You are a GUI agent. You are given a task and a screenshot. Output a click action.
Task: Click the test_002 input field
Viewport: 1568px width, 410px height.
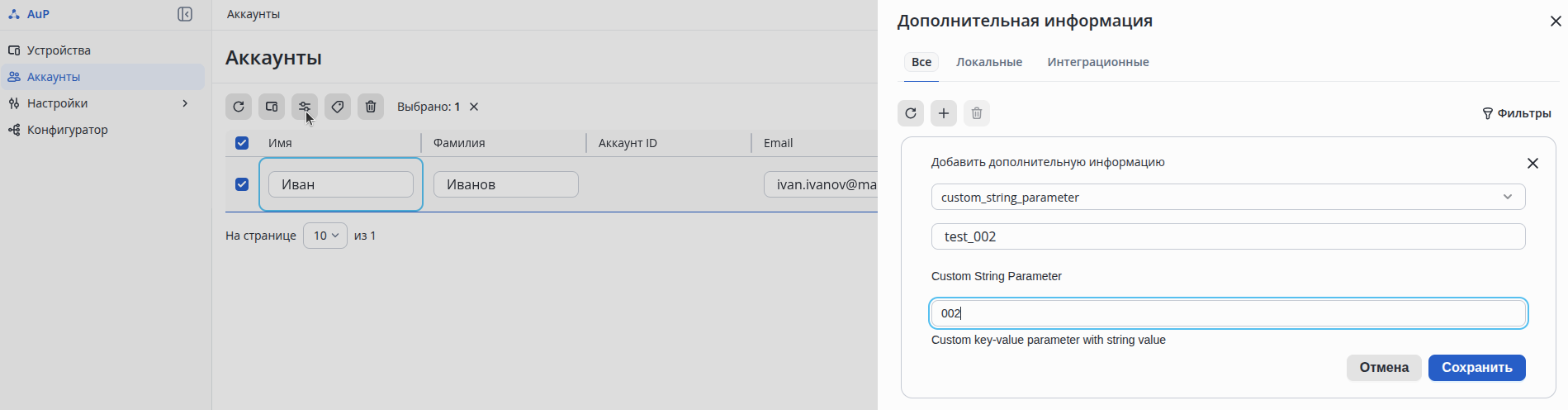[1228, 236]
